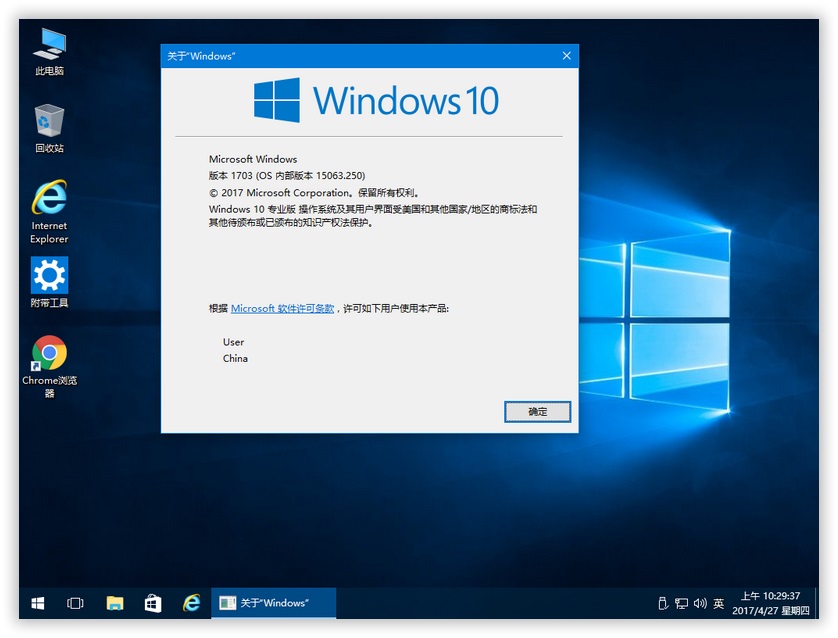Click the organization name China
The height and width of the screenshot is (638, 838).
pos(235,358)
